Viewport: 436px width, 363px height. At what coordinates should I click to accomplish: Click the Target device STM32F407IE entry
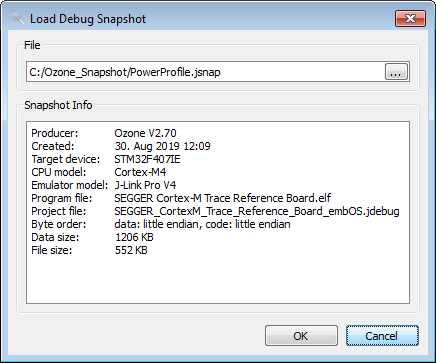click(106, 159)
